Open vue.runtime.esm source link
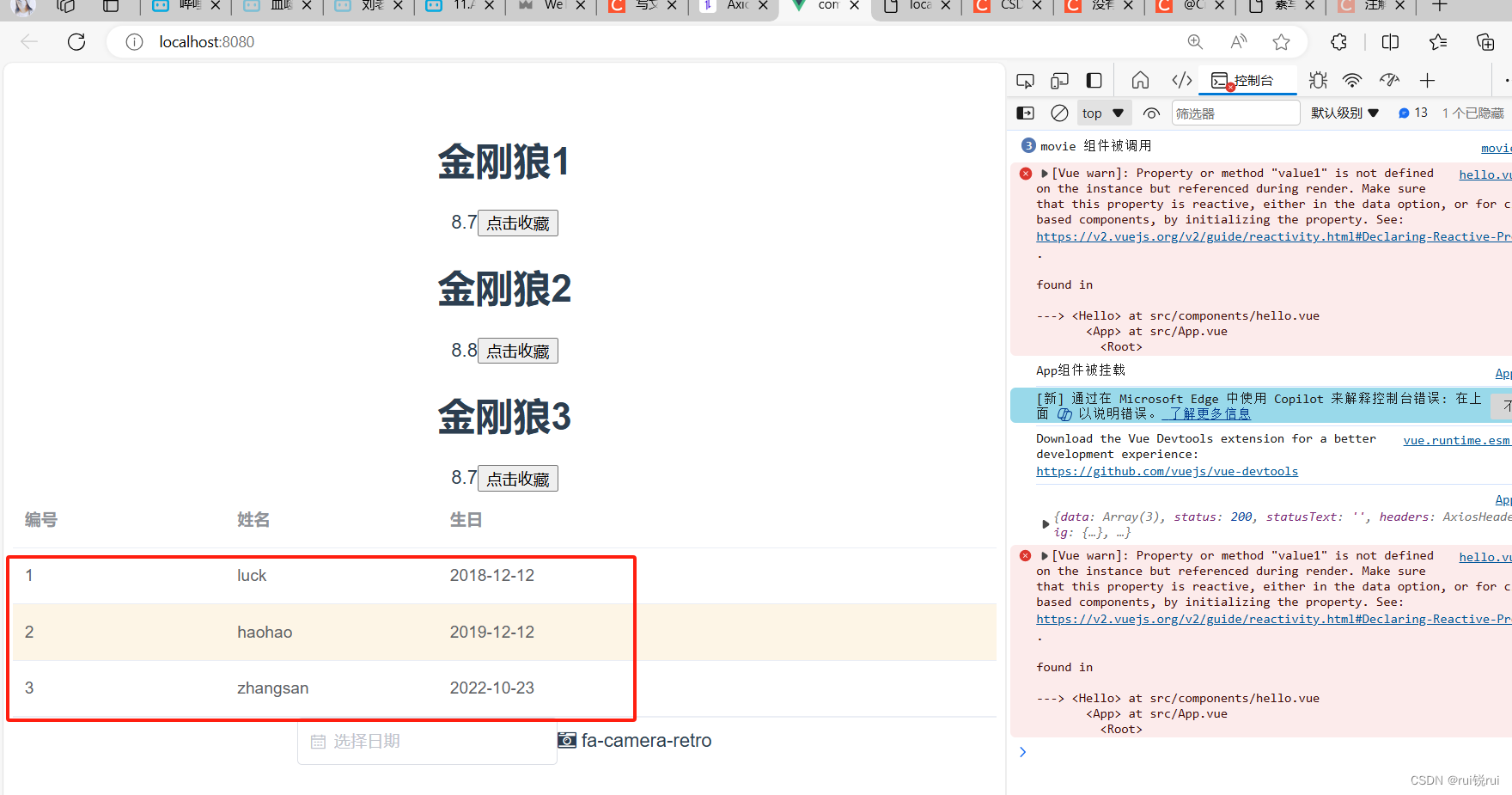This screenshot has height=795, width=1512. 1456,440
